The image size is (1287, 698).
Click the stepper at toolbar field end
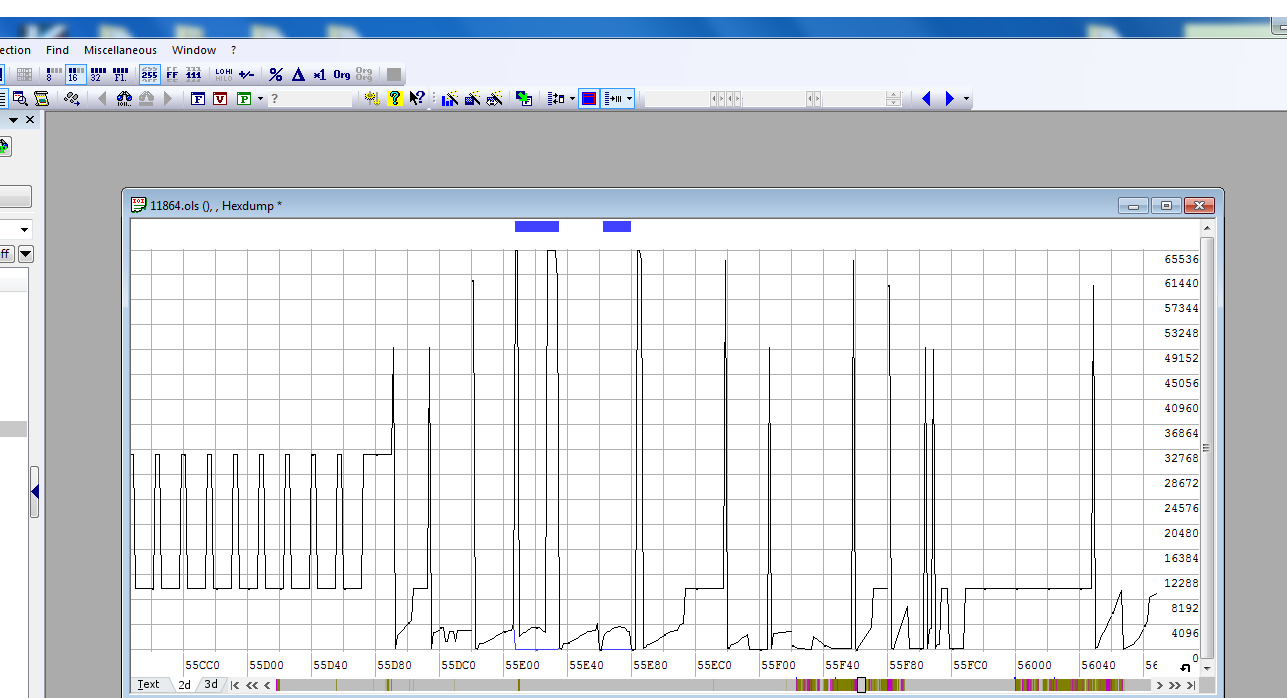tap(893, 99)
